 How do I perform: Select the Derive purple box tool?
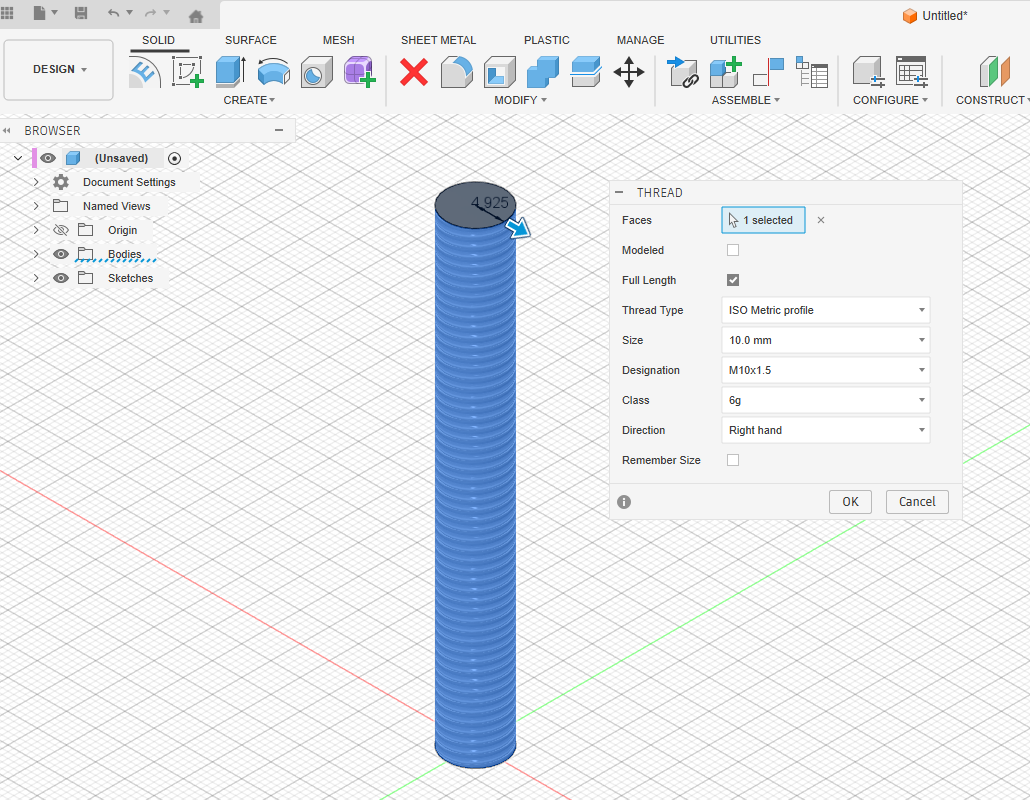359,72
